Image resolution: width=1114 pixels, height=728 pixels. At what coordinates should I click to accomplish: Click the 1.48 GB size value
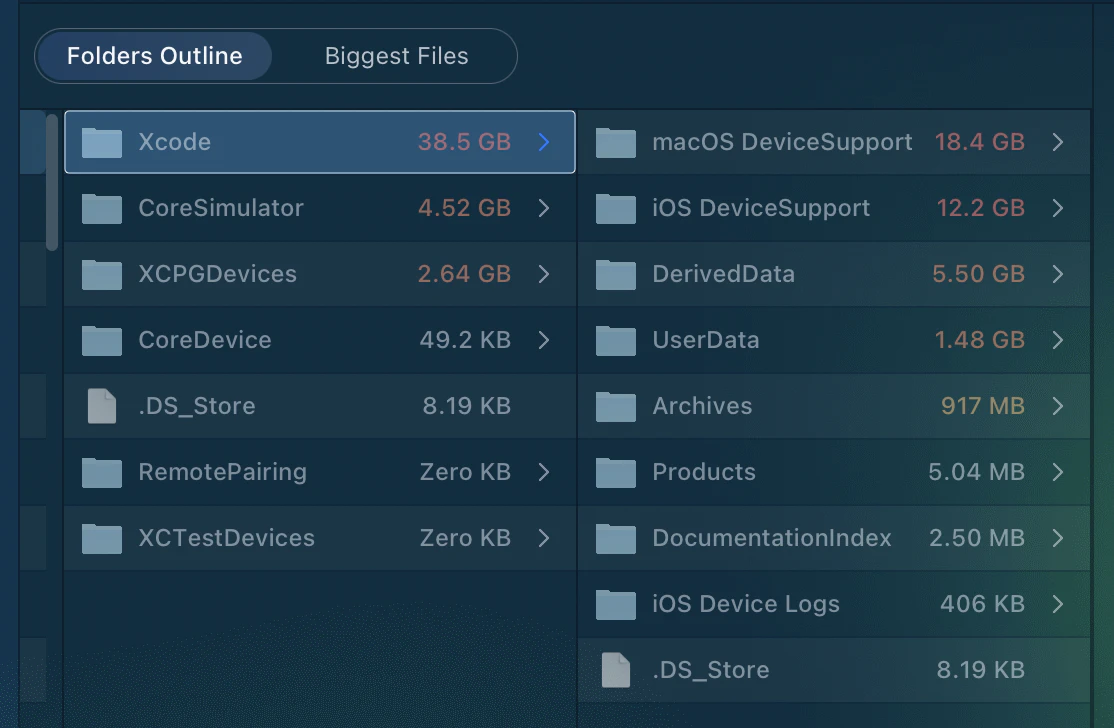[x=980, y=340]
